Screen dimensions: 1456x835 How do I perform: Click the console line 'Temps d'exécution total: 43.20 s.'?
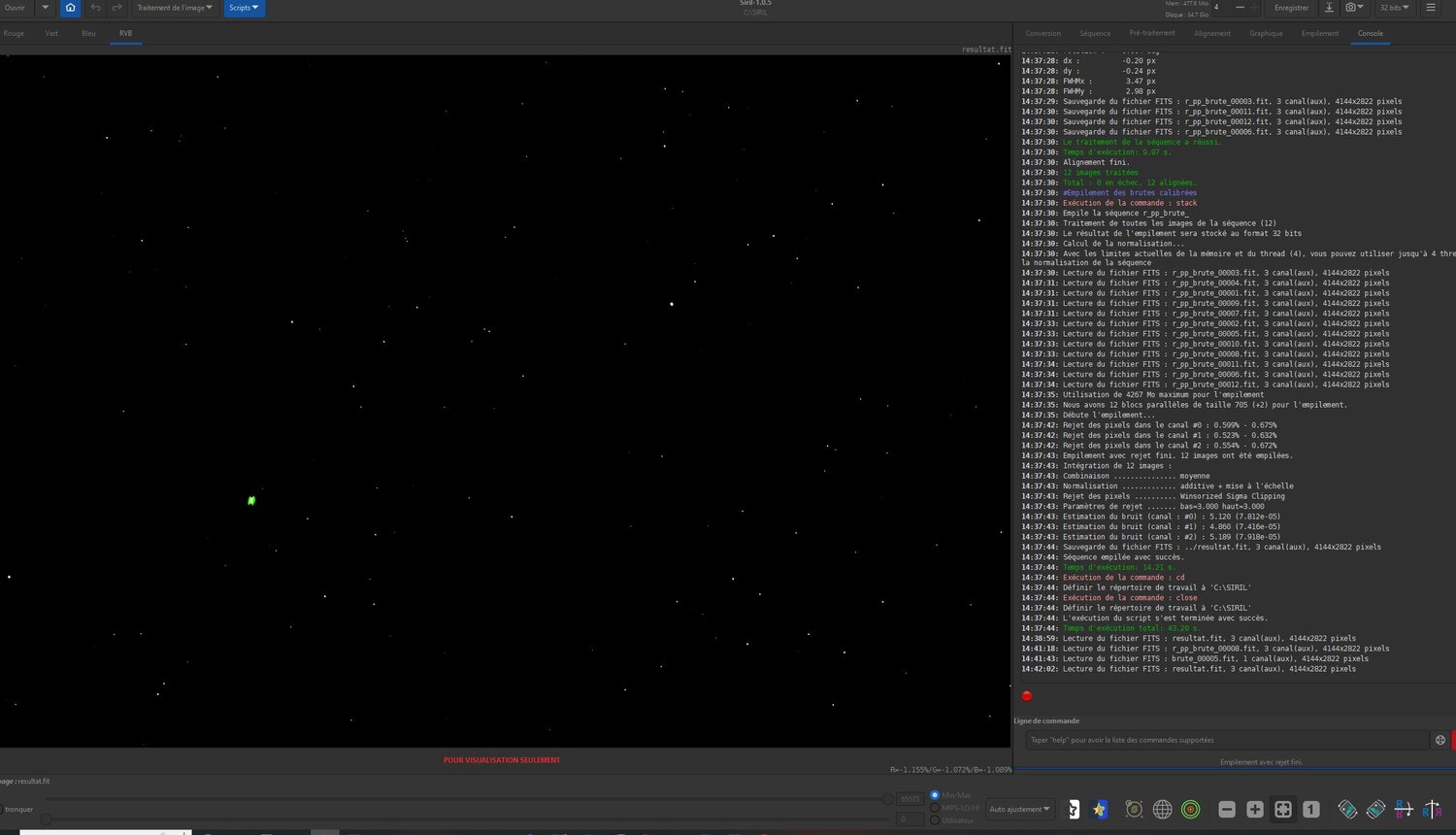point(1132,628)
